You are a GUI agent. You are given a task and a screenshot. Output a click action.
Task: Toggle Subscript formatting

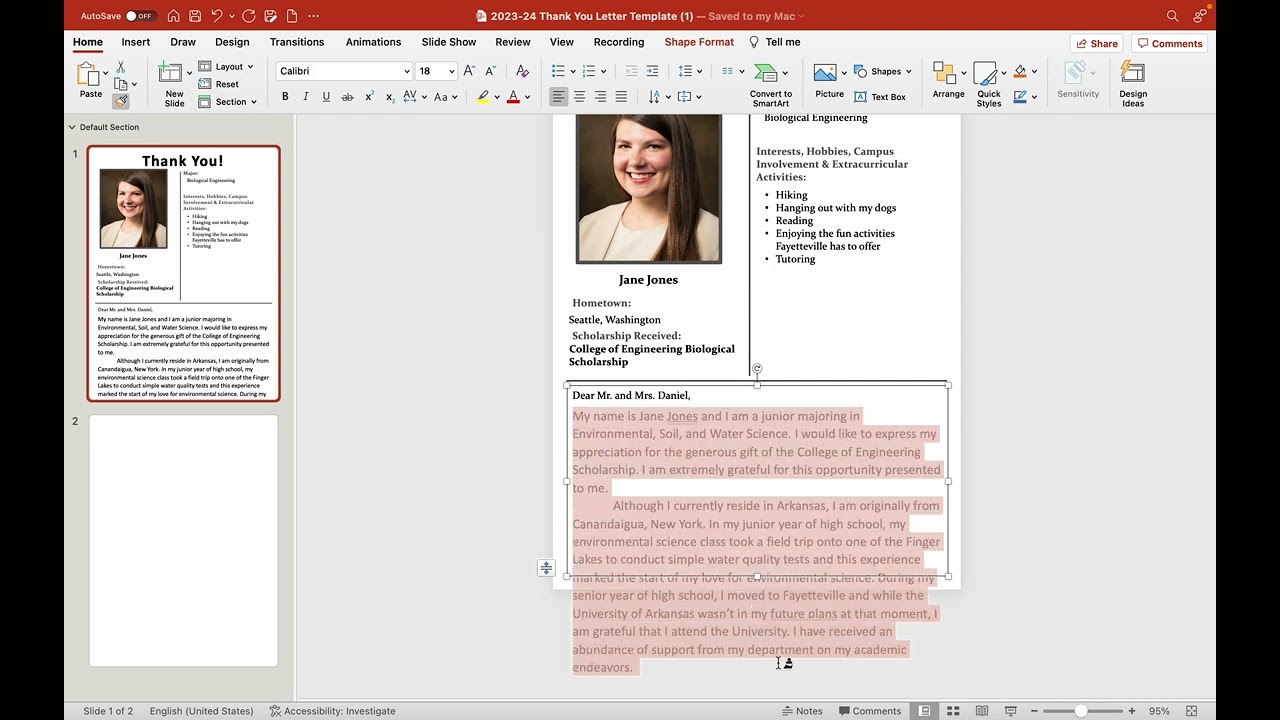389,97
